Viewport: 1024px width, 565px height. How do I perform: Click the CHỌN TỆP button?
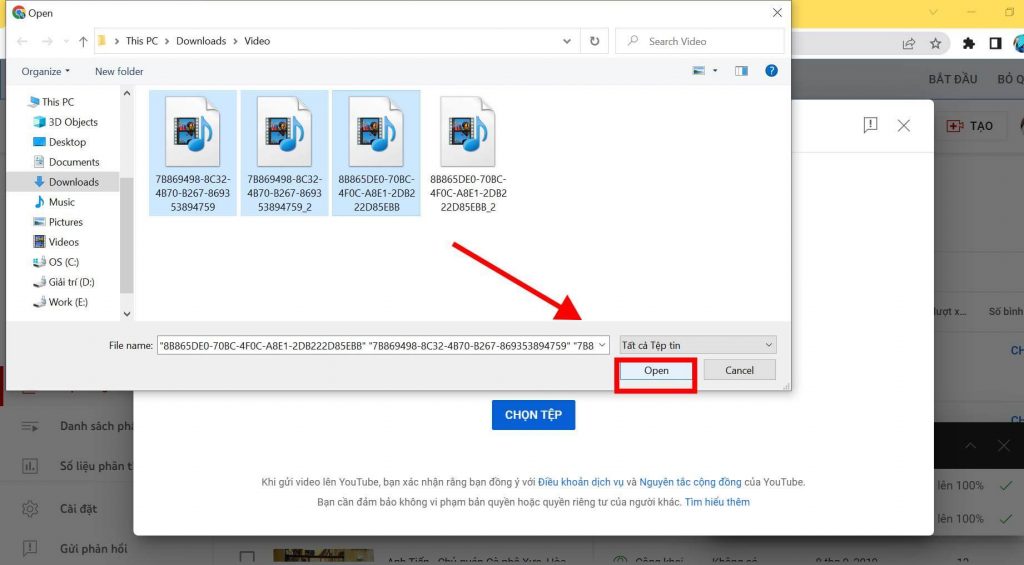pos(534,415)
